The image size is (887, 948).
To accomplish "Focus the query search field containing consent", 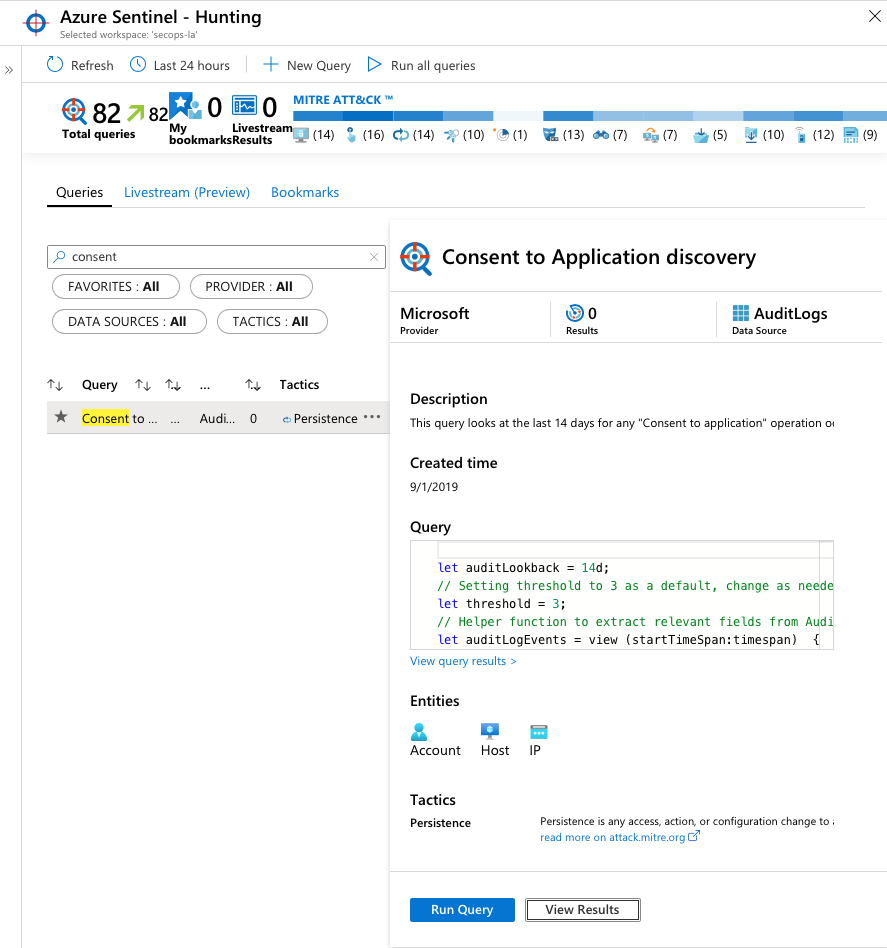I will click(x=216, y=257).
